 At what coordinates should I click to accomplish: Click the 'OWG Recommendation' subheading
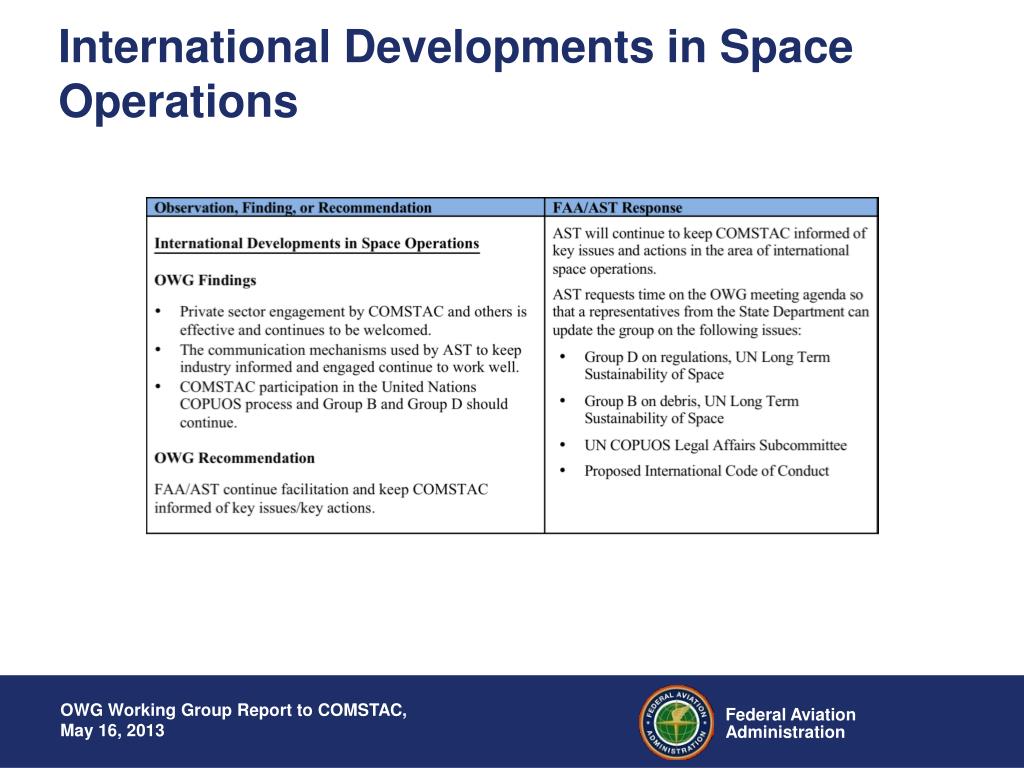click(234, 458)
